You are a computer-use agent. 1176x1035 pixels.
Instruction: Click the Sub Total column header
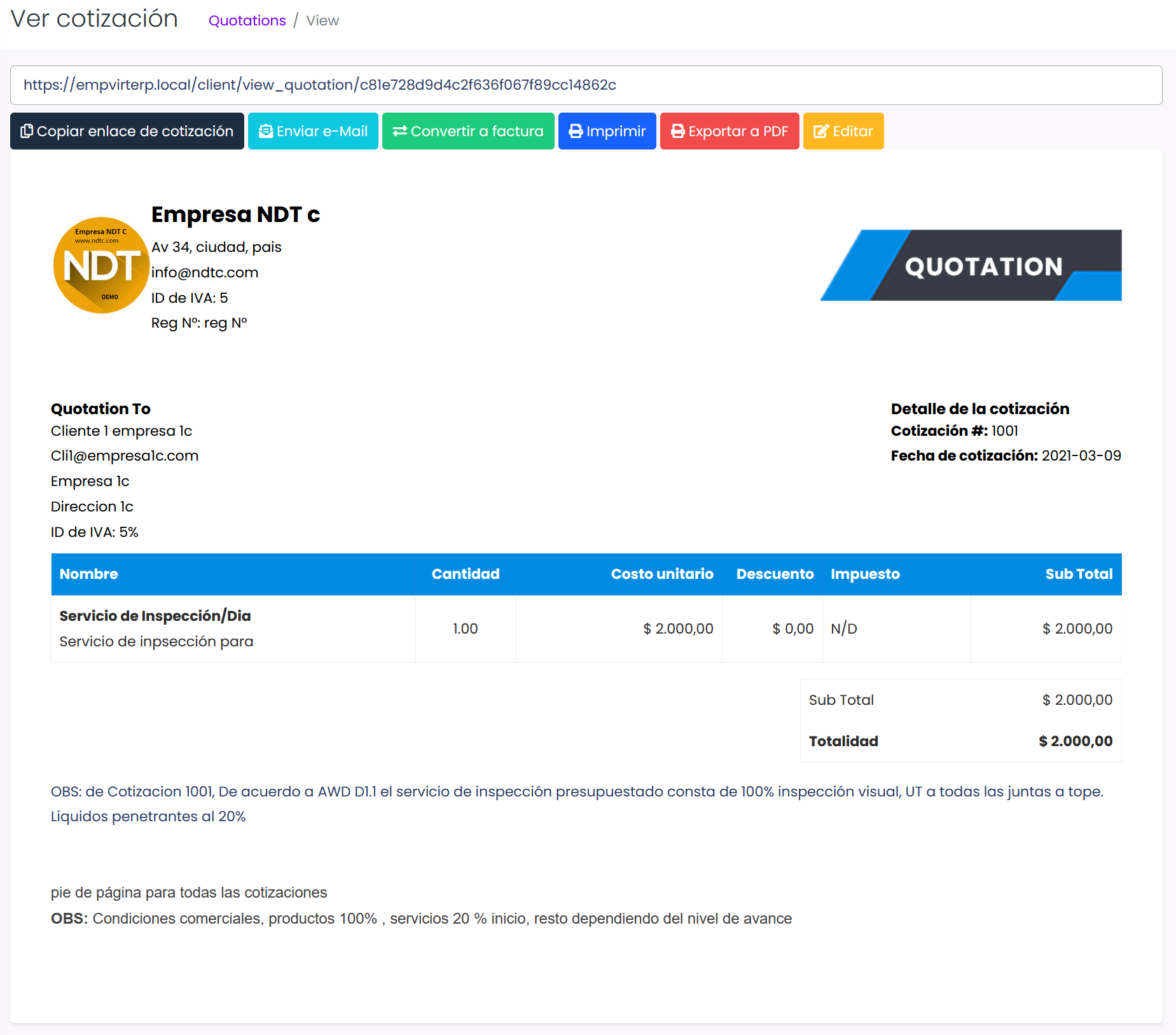pos(1078,574)
